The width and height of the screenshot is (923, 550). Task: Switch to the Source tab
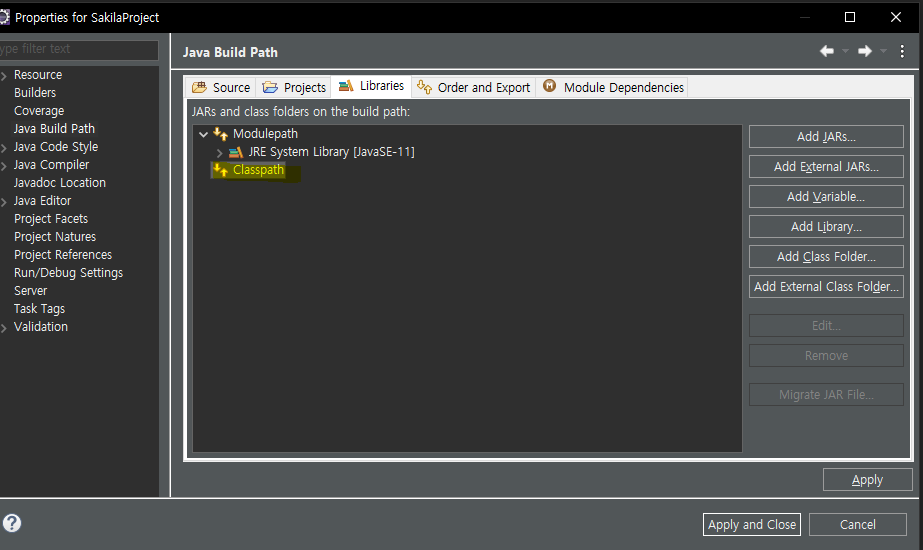(221, 87)
